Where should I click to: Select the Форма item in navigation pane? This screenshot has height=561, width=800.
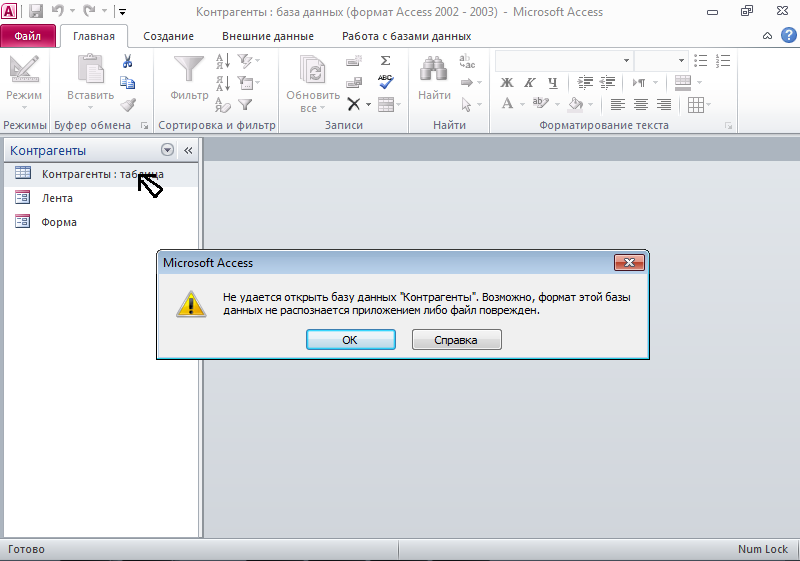point(101,222)
